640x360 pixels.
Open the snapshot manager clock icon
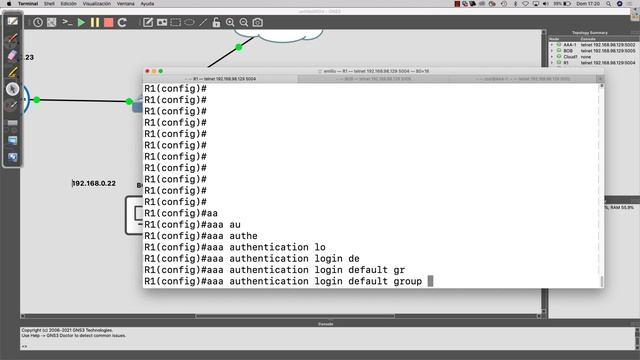point(38,22)
